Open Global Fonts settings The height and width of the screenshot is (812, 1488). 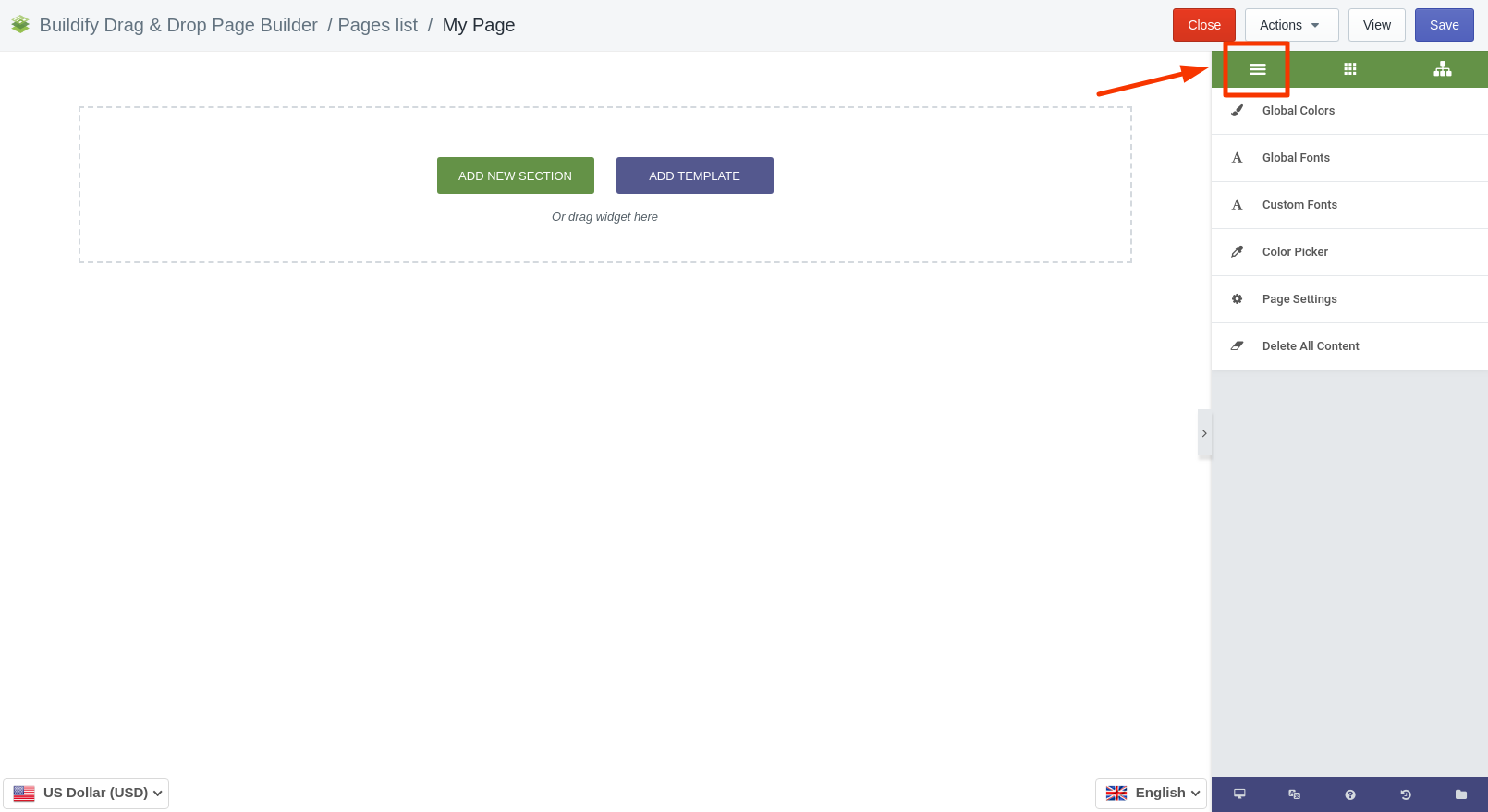tap(1349, 158)
